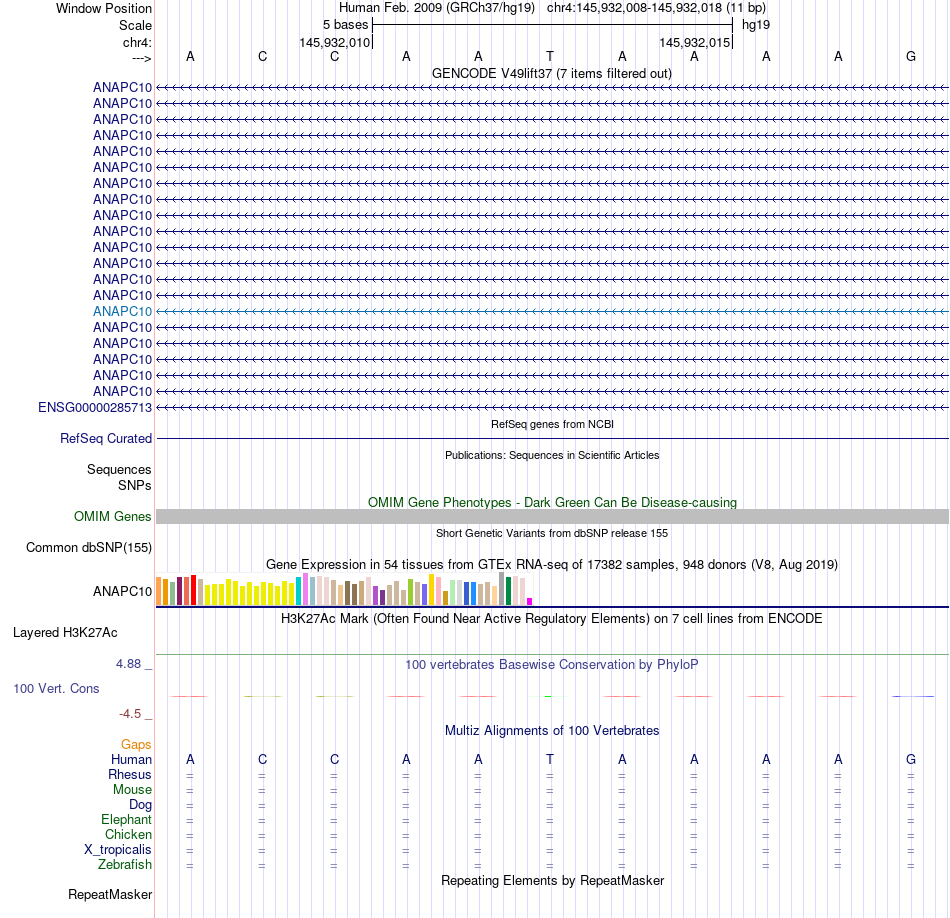
Task: Click the 'Layered H3K27Ac' track label
Action: tap(65, 633)
